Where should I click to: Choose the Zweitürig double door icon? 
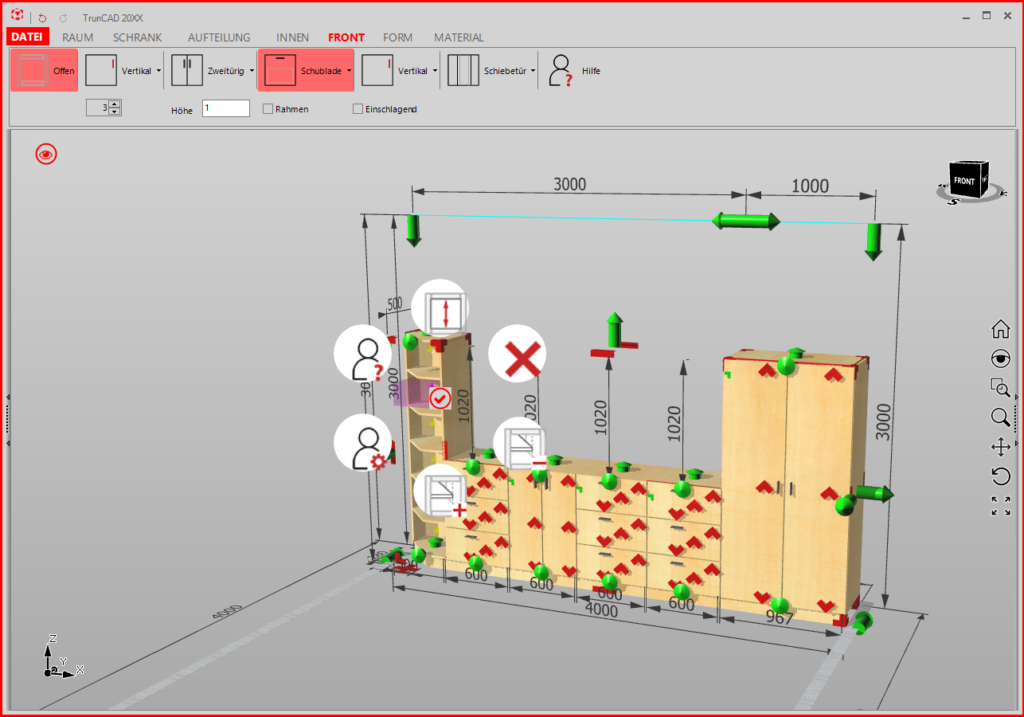point(187,71)
